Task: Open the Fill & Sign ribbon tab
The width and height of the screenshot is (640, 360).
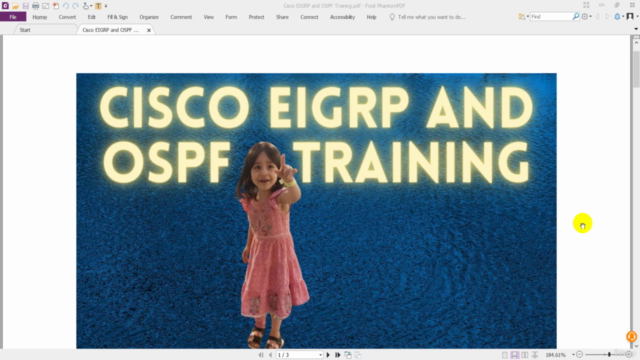Action: click(x=118, y=17)
